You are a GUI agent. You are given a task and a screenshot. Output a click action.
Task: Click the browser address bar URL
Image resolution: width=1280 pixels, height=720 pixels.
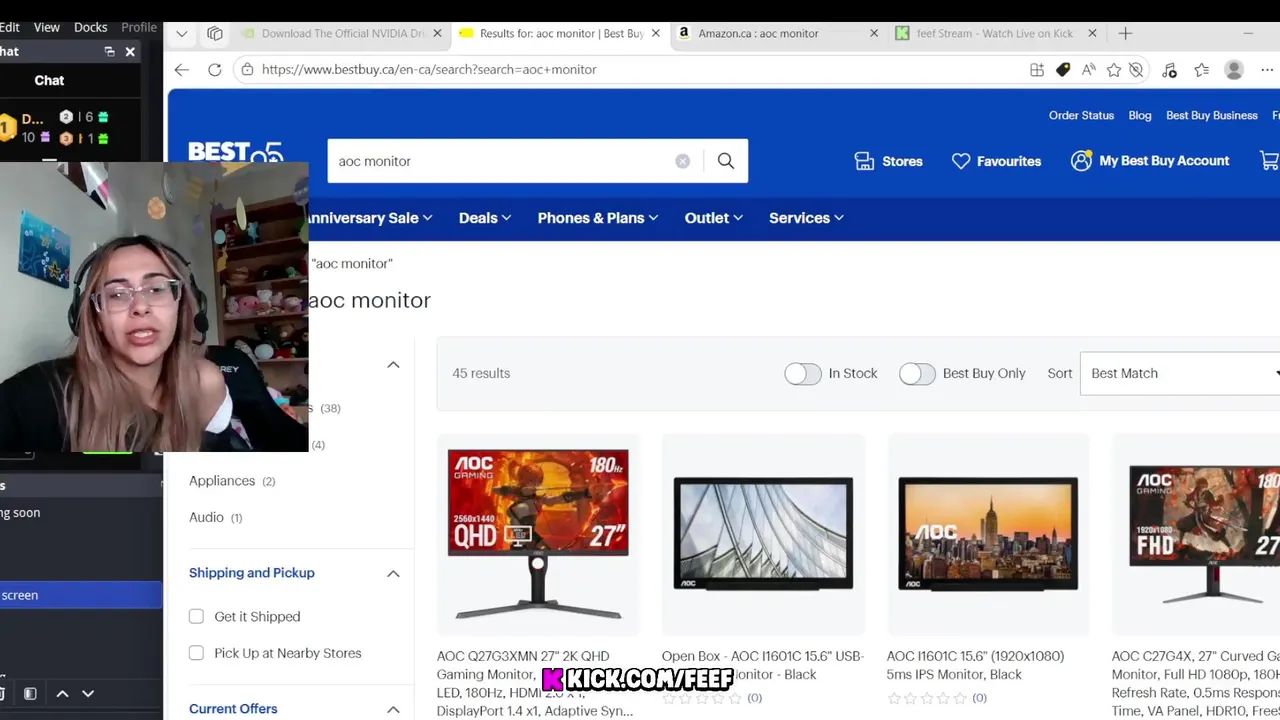[x=429, y=69]
